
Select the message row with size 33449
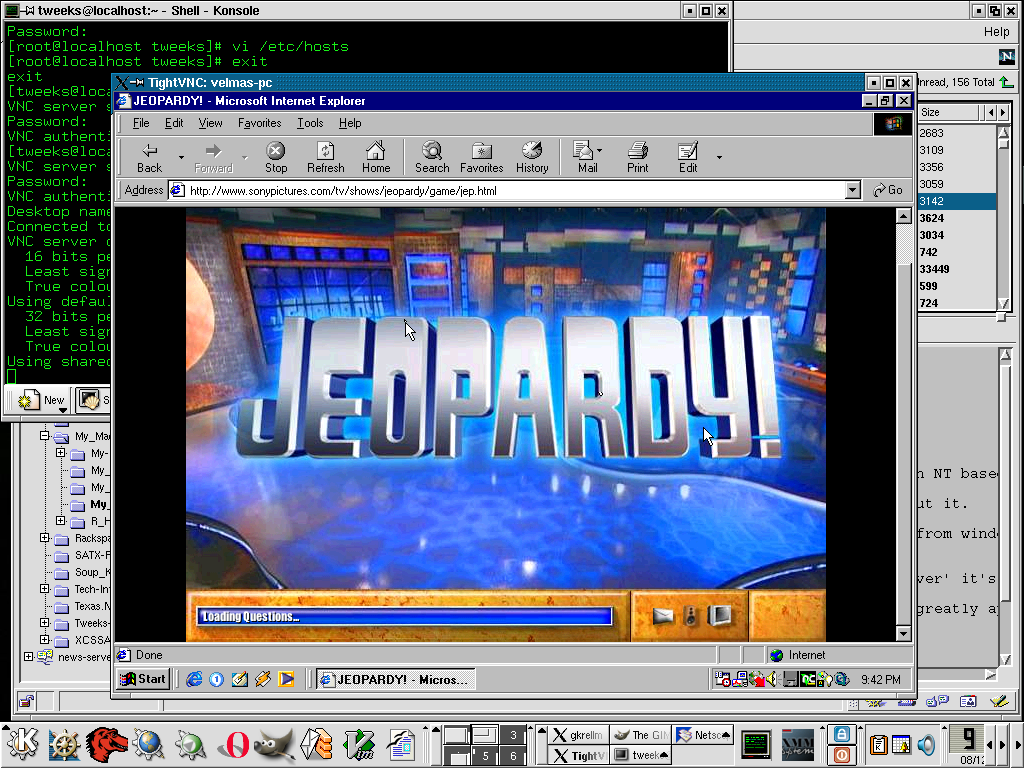coord(956,269)
